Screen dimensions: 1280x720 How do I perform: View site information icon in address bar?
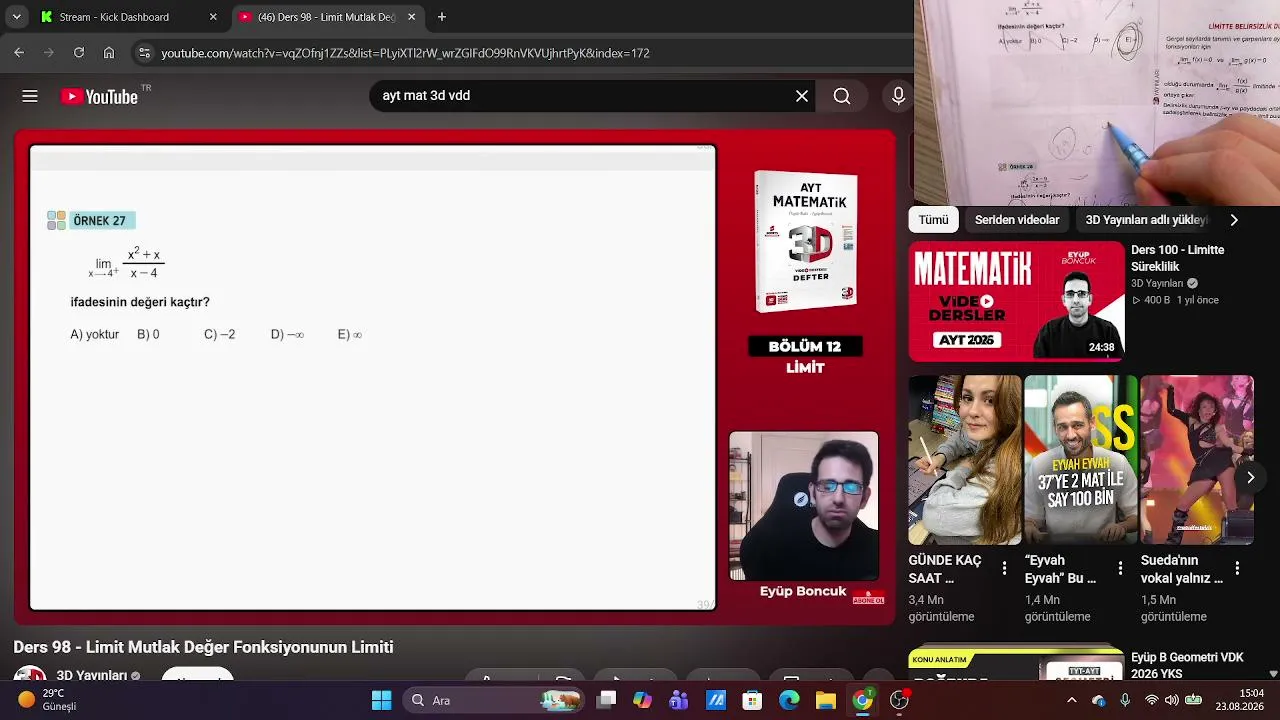click(144, 53)
